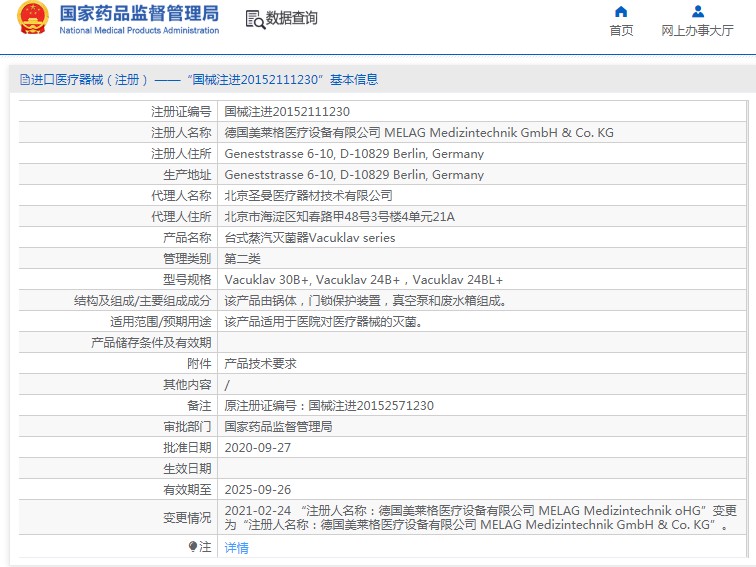Click the 数据查询 text label
Image resolution: width=756 pixels, height=567 pixels.
click(x=292, y=18)
